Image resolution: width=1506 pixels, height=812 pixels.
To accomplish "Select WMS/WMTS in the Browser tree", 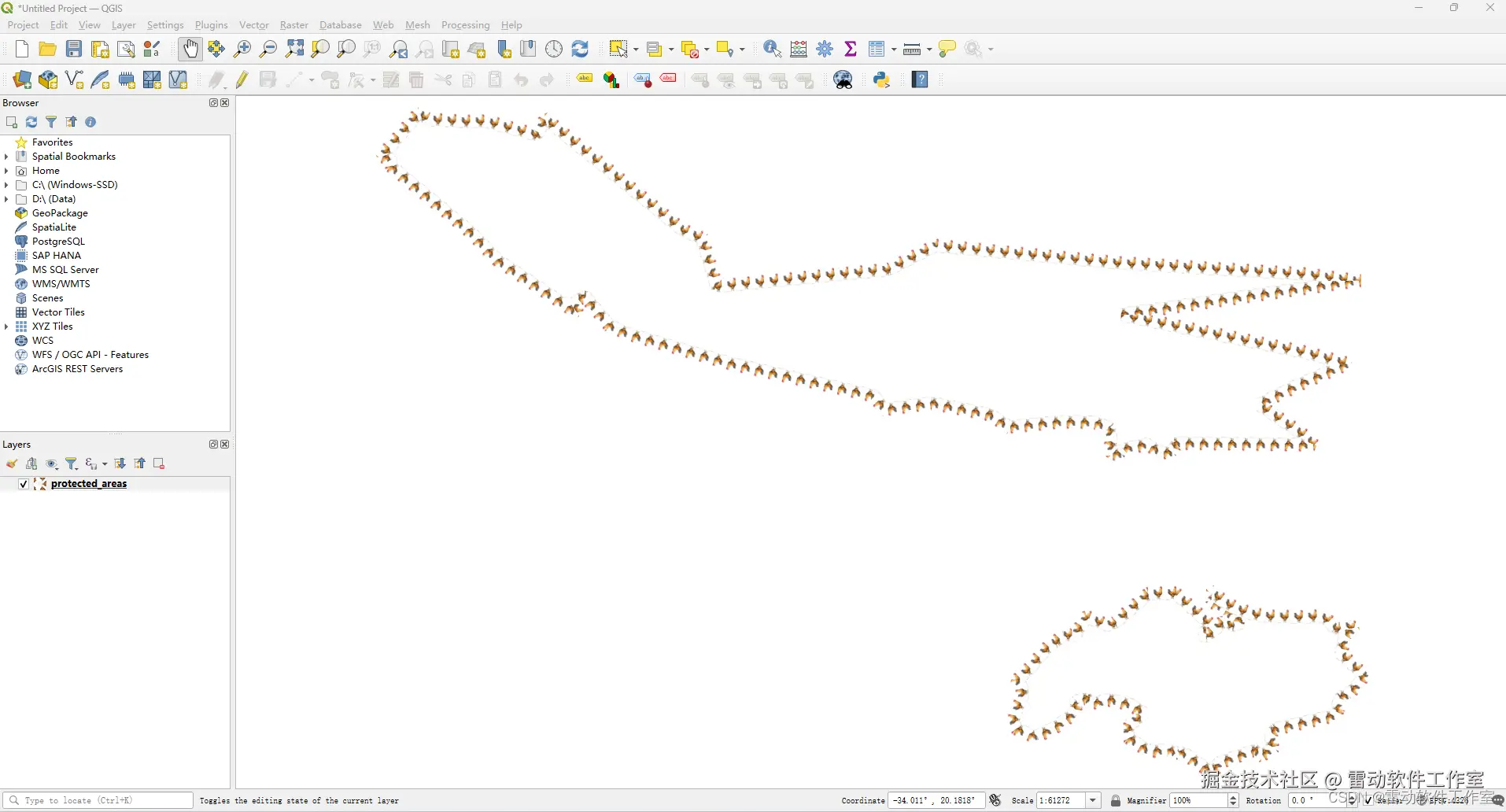I will point(61,284).
